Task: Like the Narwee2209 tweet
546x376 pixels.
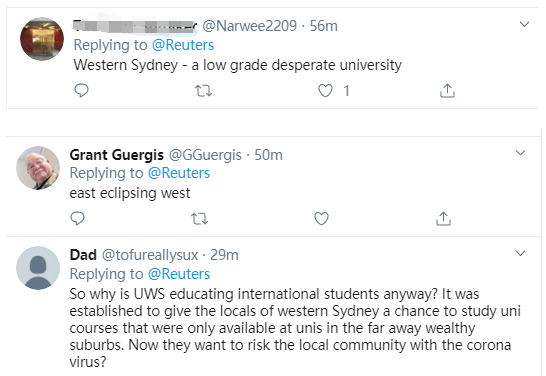Action: [x=325, y=91]
